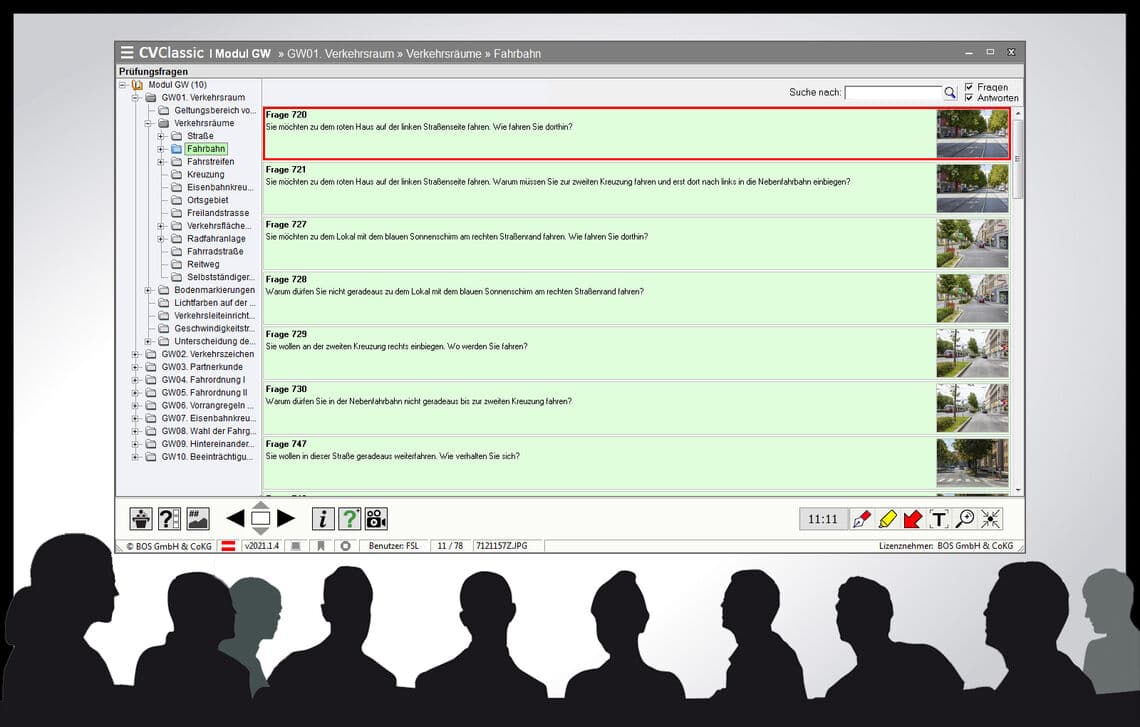Select the text T tool
1140x727 pixels.
click(939, 519)
